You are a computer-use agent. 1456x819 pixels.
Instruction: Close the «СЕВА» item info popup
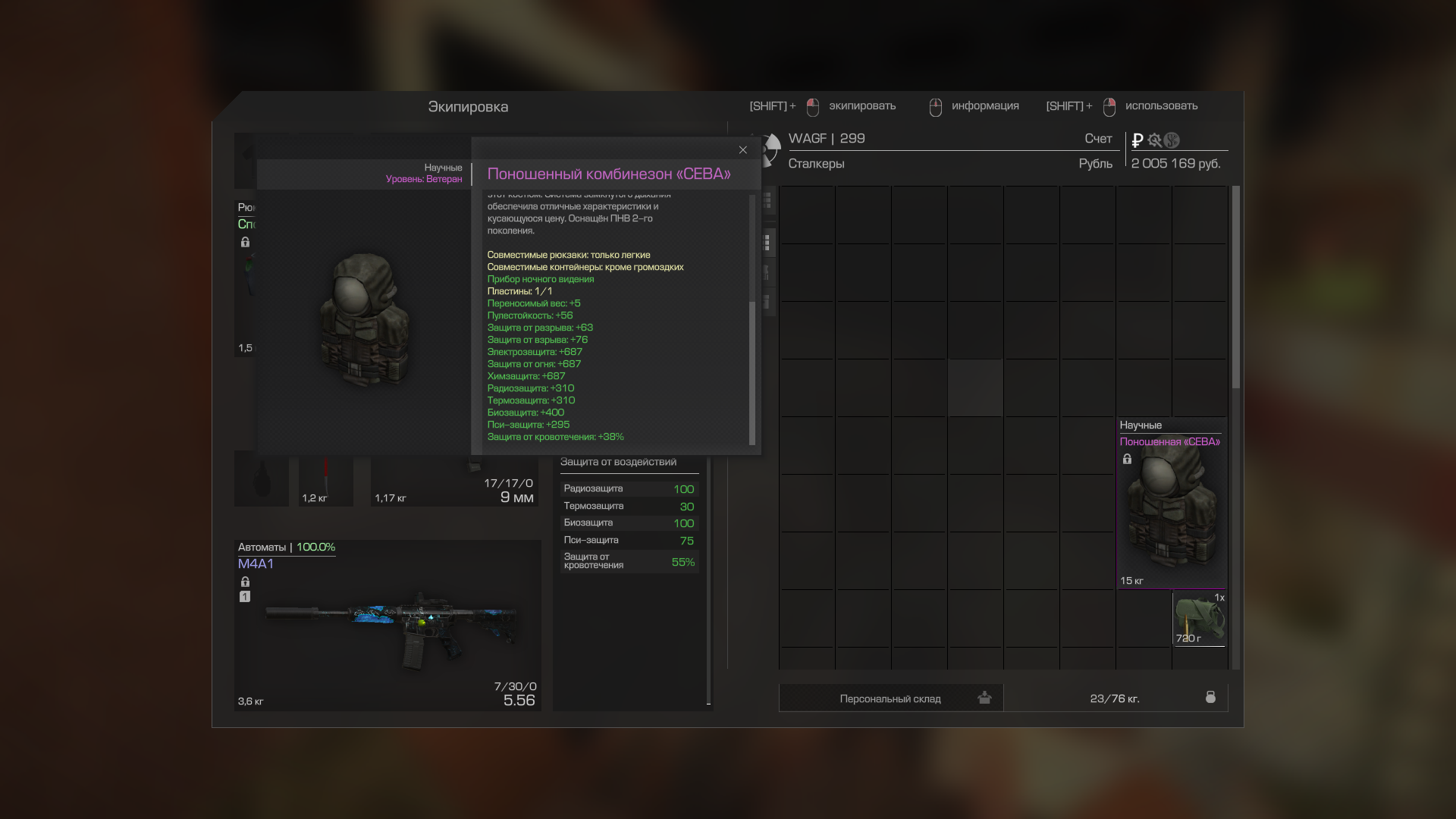pyautogui.click(x=743, y=150)
